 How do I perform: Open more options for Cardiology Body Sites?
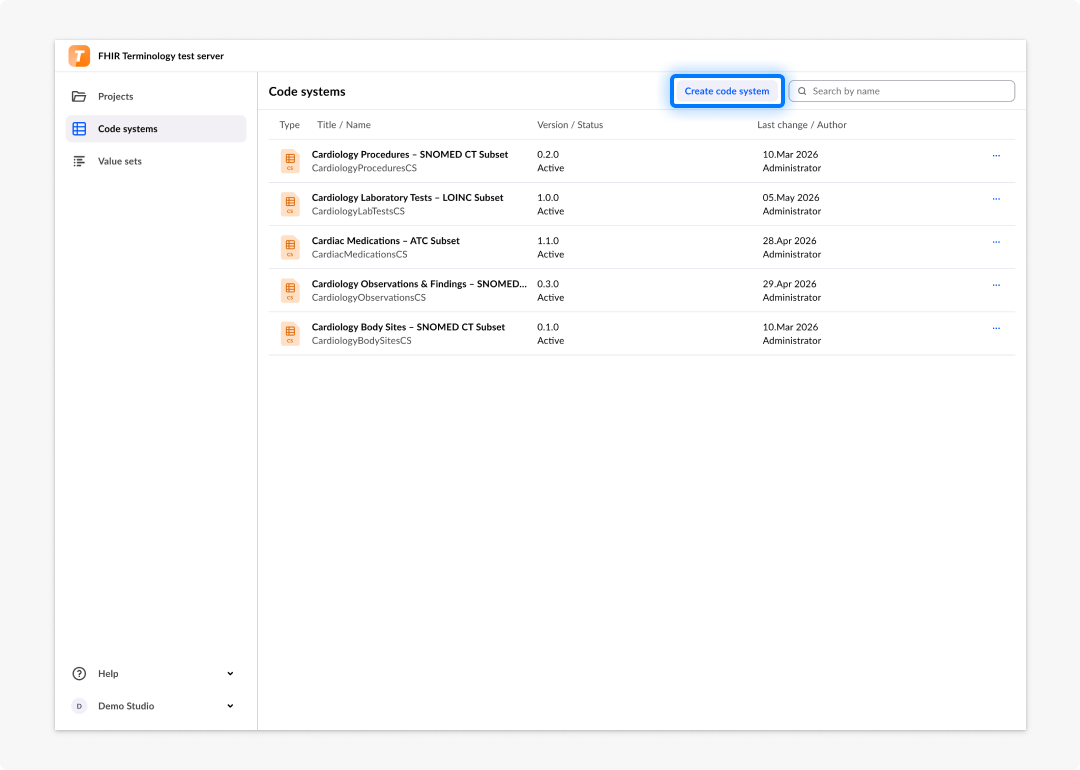click(996, 329)
